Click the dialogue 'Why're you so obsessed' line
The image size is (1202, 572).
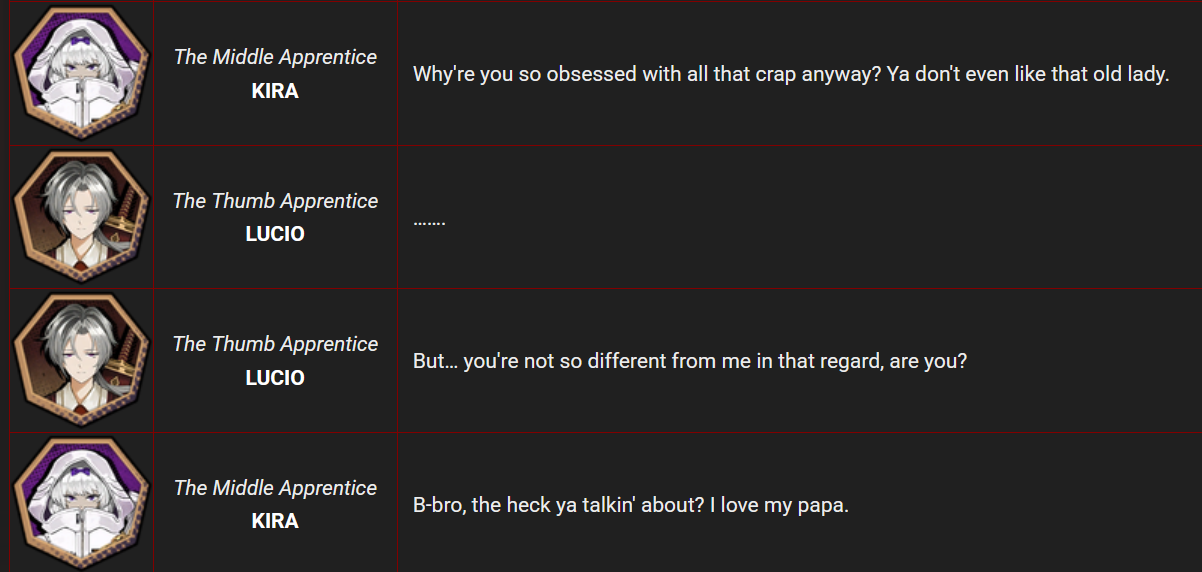[x=790, y=75]
